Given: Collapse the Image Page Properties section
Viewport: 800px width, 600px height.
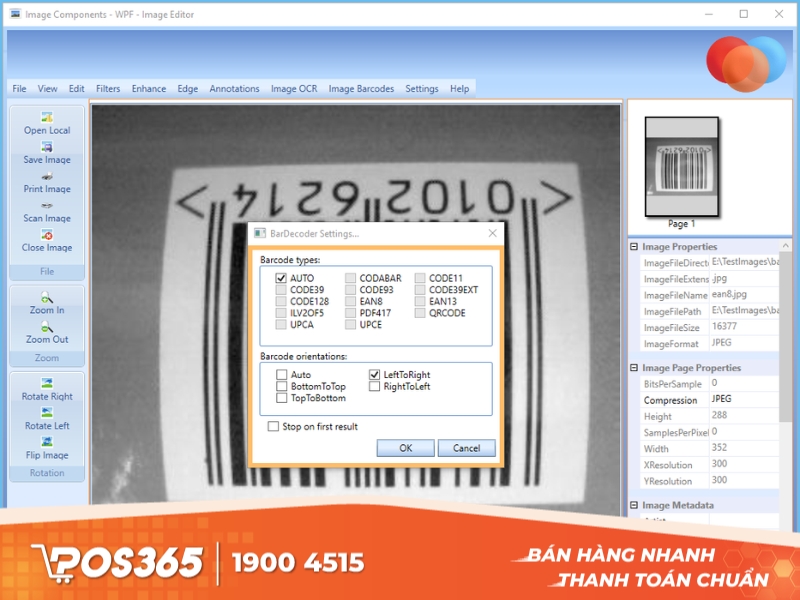Looking at the screenshot, I should 633,368.
